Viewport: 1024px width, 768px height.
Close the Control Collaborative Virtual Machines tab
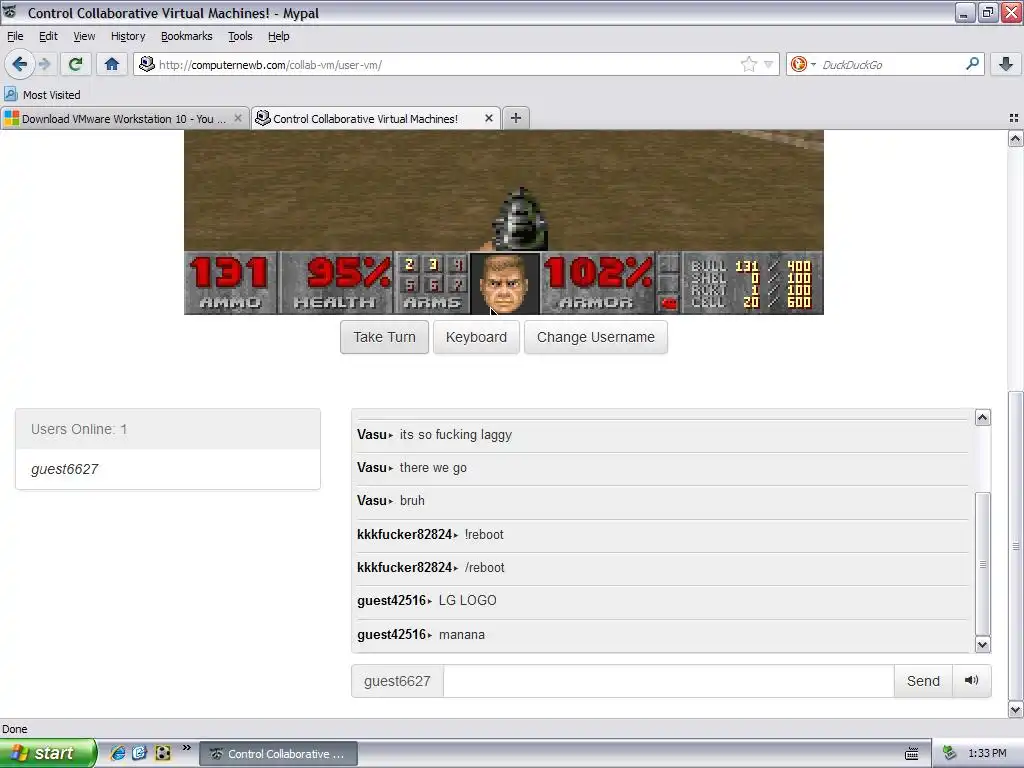[x=488, y=118]
